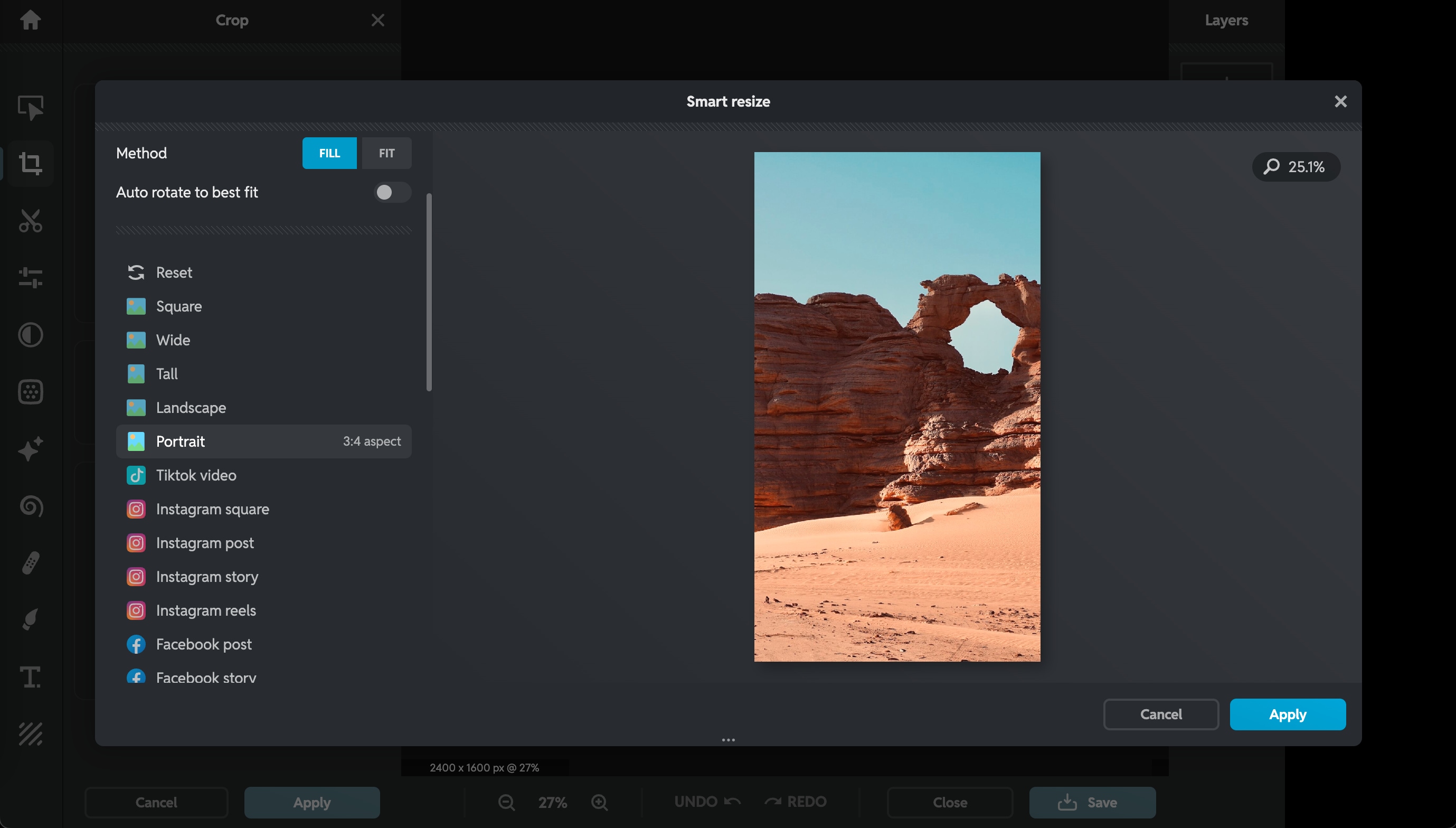This screenshot has width=1456, height=828.
Task: Click the 27% zoom value
Action: (x=552, y=803)
